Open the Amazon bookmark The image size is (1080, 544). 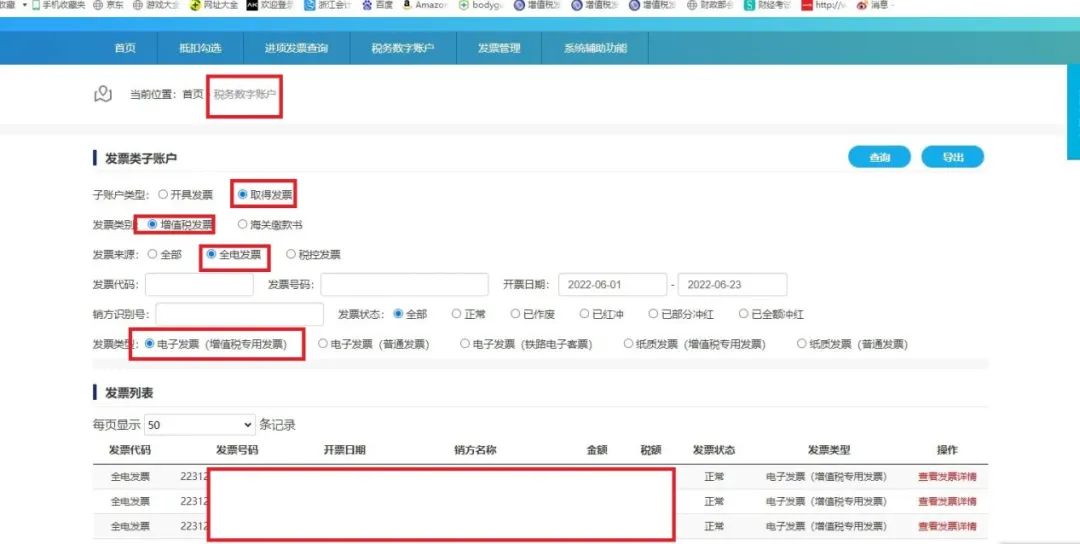click(x=425, y=5)
